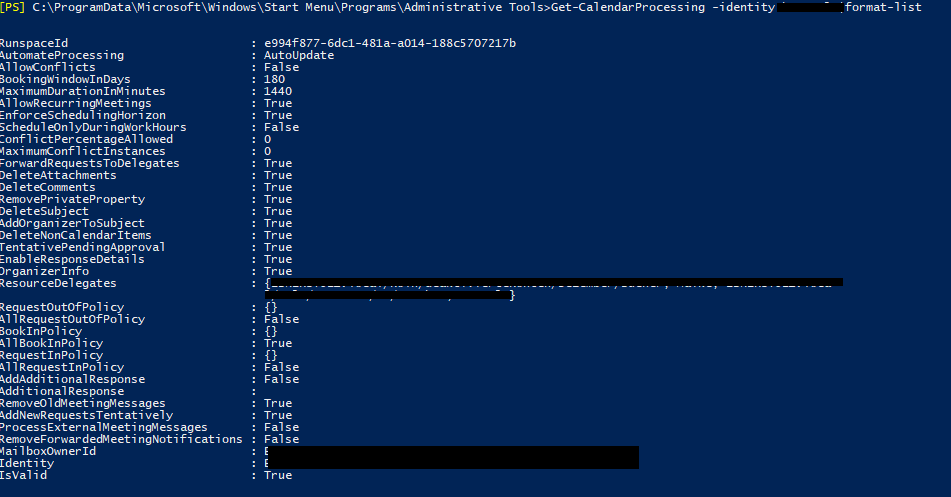Select the TentativePendingApproval True value

(x=278, y=248)
